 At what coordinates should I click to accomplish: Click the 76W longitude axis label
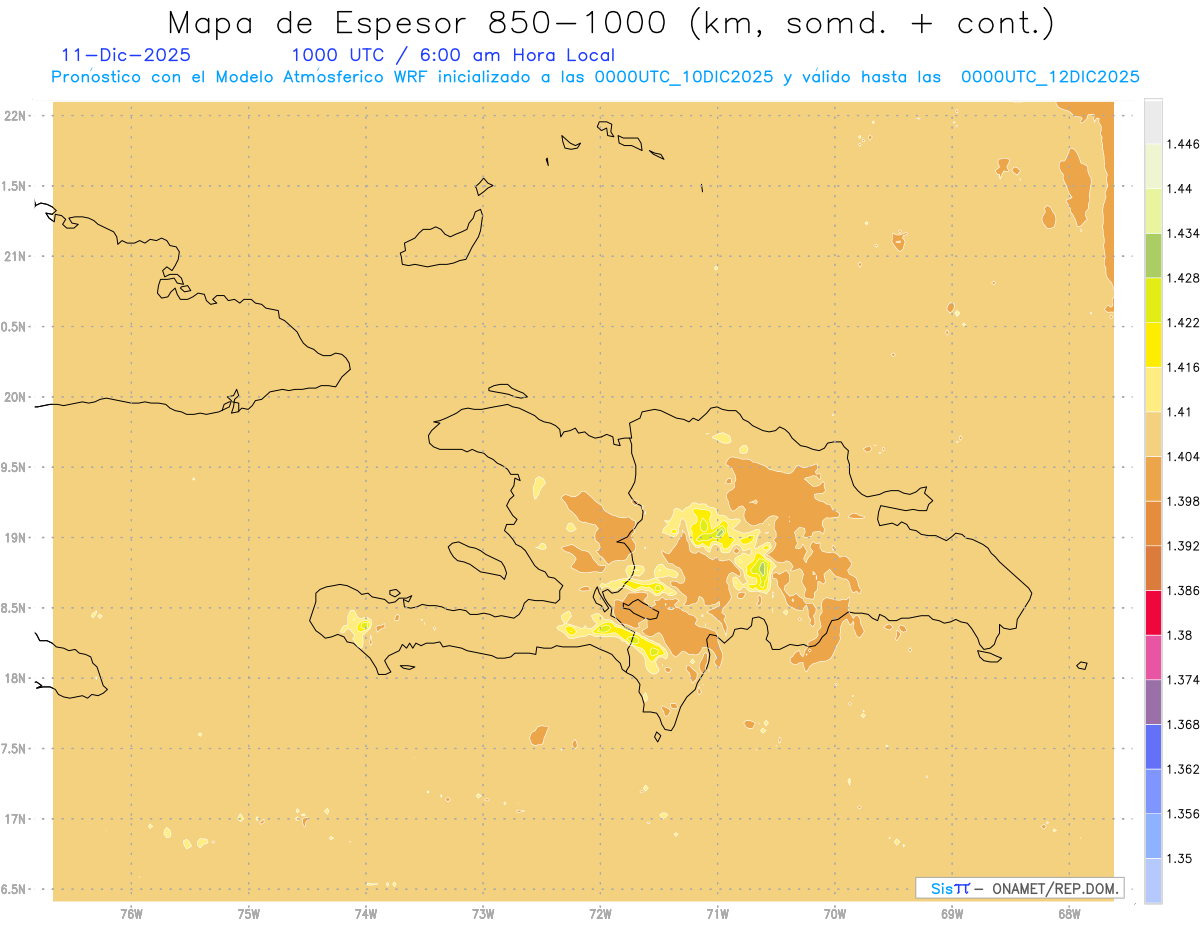click(131, 913)
